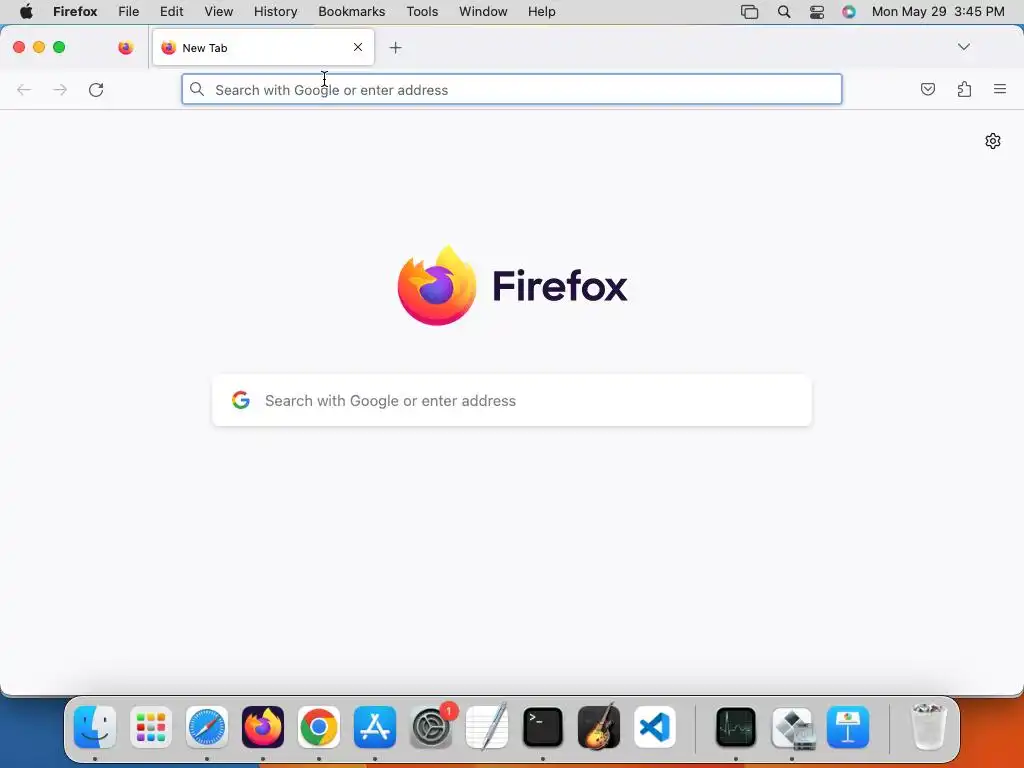This screenshot has height=768, width=1024.
Task: Focus the page center Google search box
Action: tap(512, 400)
